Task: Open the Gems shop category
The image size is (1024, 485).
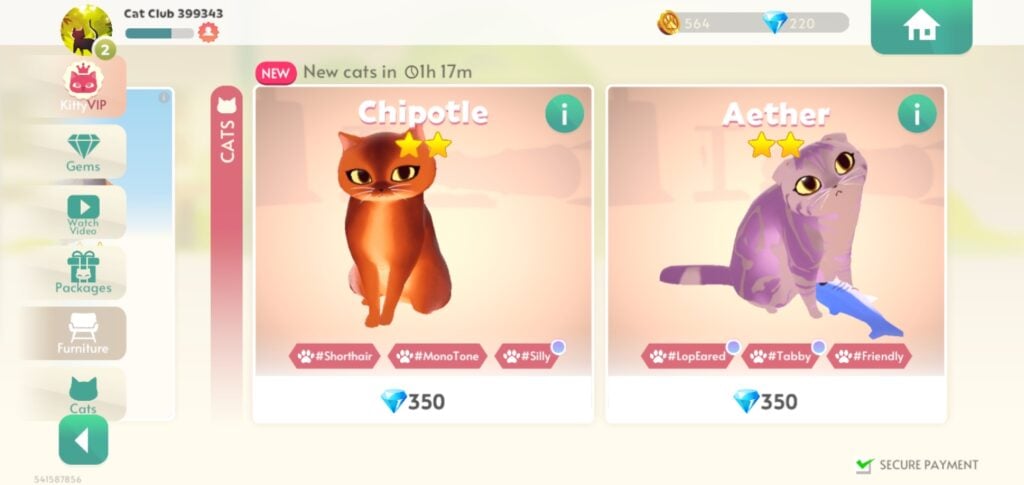Action: (83, 152)
